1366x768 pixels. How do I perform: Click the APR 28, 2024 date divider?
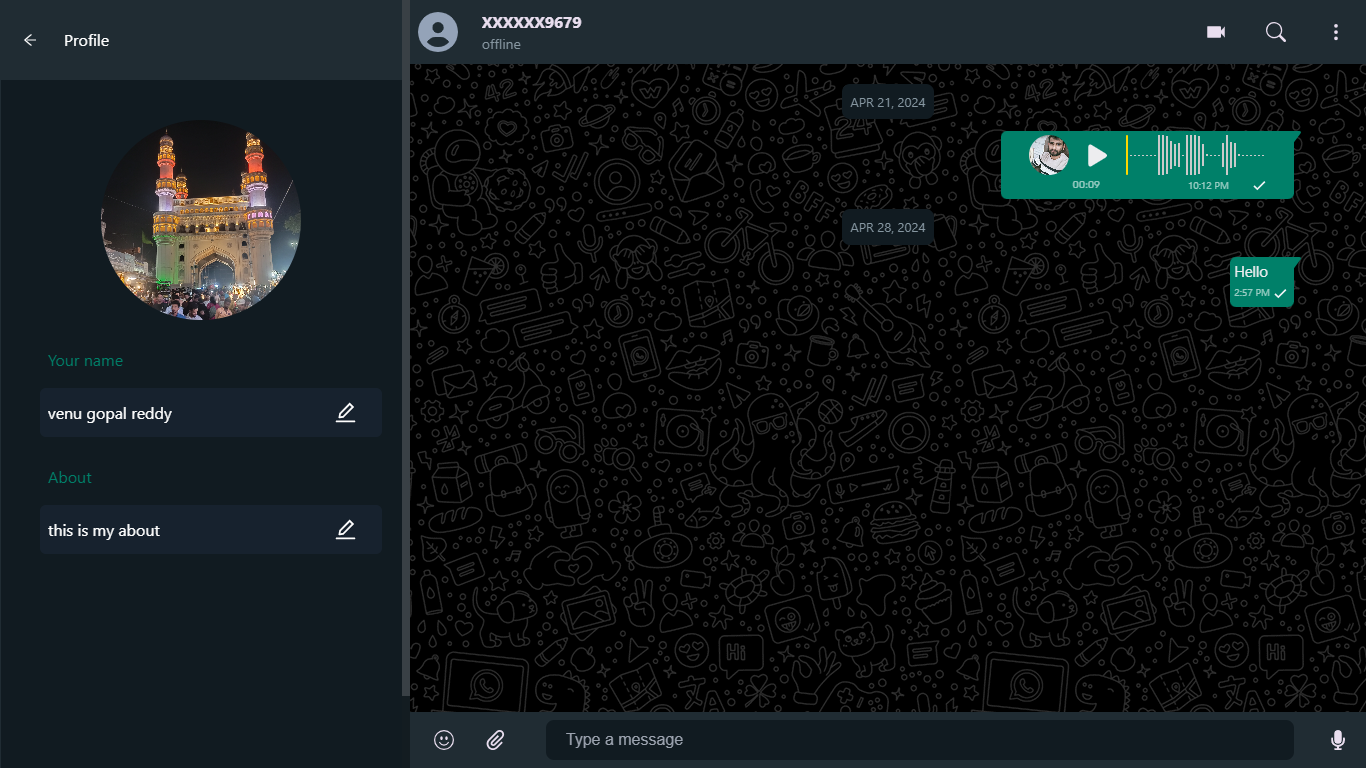(887, 227)
